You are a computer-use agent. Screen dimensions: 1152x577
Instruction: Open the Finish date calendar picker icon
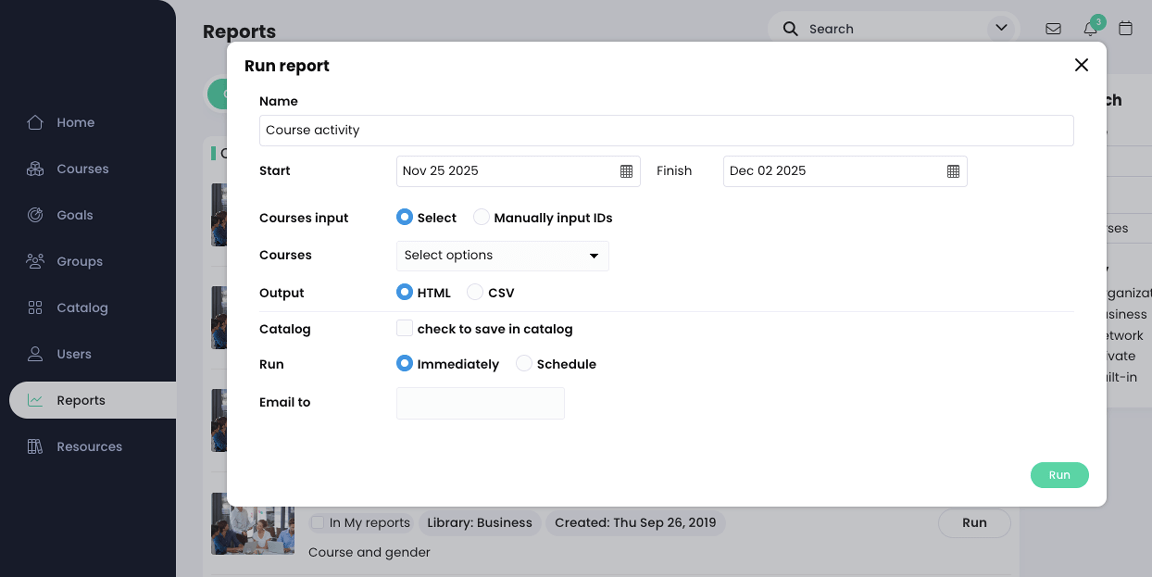tap(953, 171)
